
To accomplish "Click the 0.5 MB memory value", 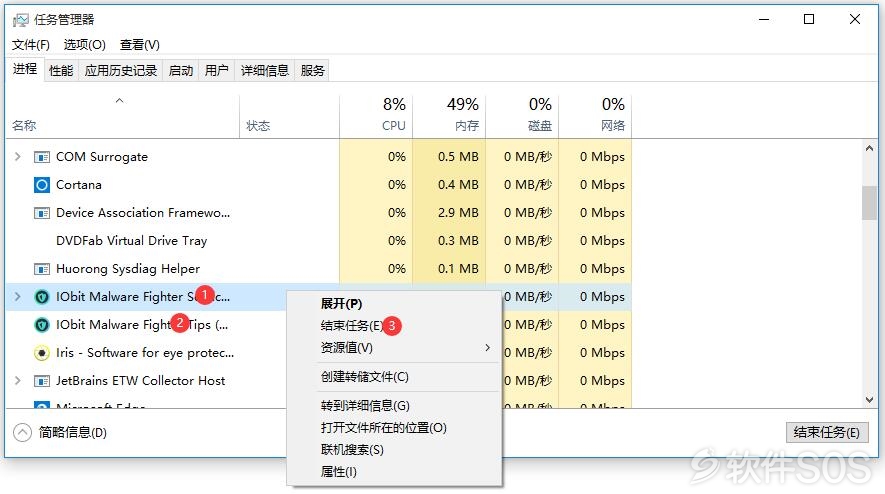I will click(458, 157).
